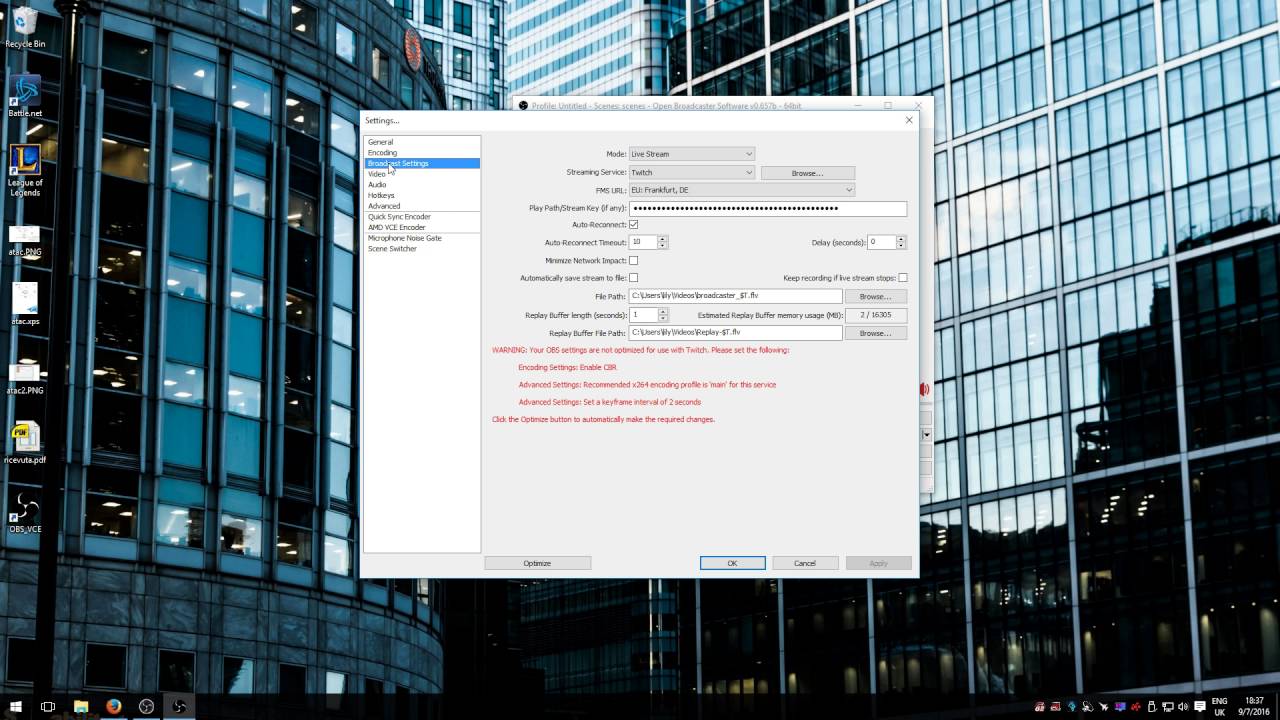Select the atac.PNG file on desktop
The width and height of the screenshot is (1280, 720).
[x=25, y=240]
